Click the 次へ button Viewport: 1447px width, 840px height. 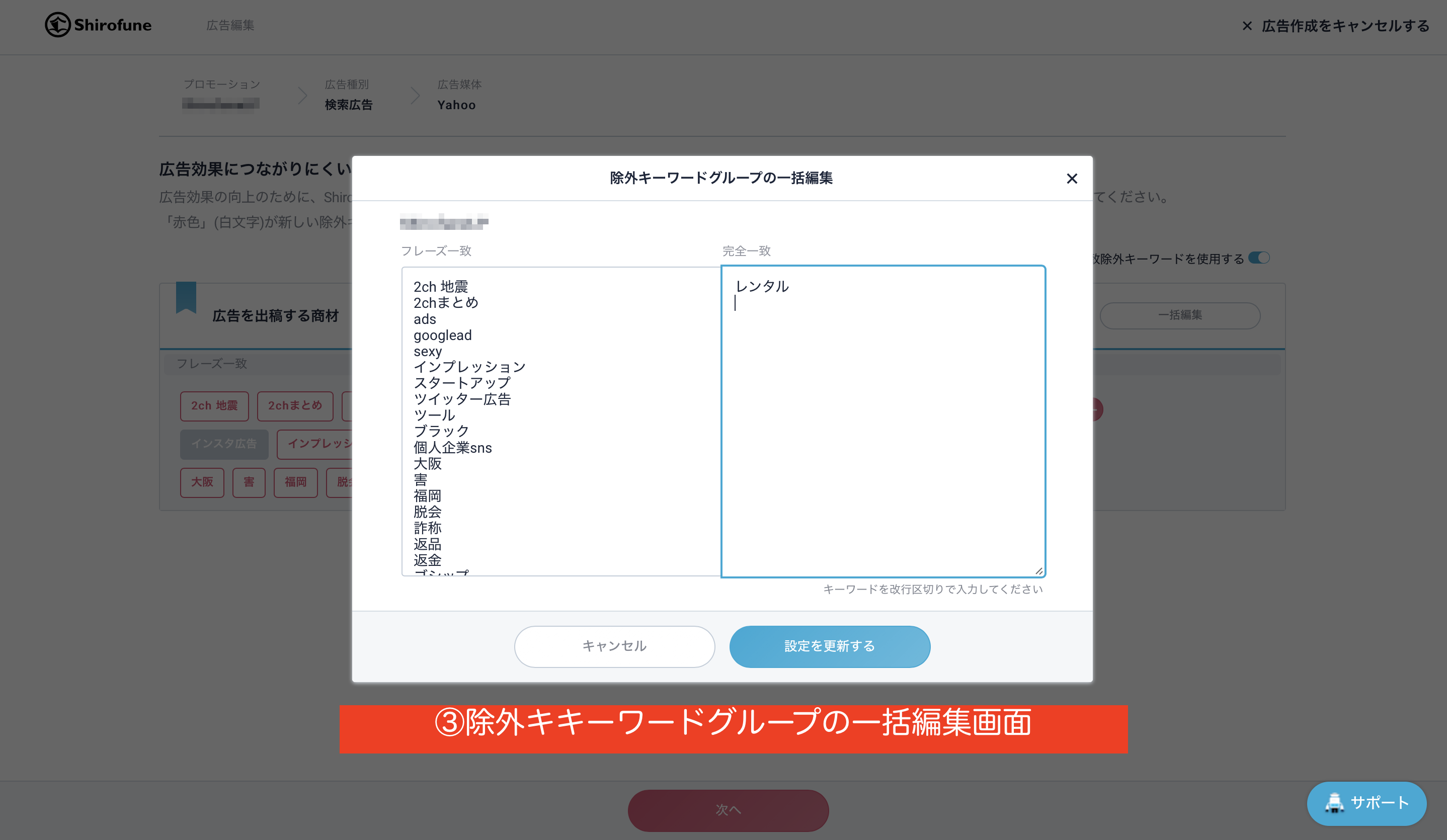point(728,810)
